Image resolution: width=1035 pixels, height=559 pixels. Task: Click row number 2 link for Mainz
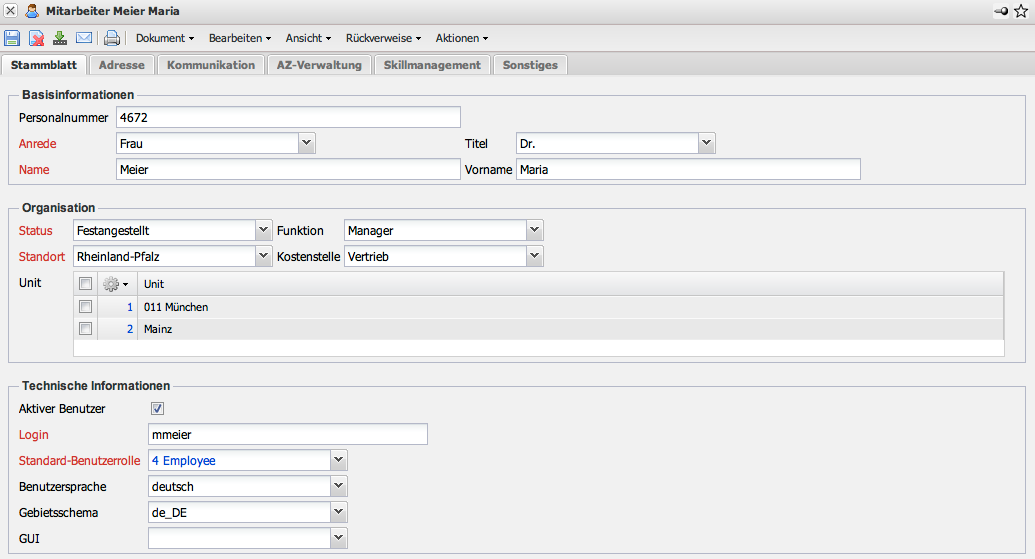[129, 328]
